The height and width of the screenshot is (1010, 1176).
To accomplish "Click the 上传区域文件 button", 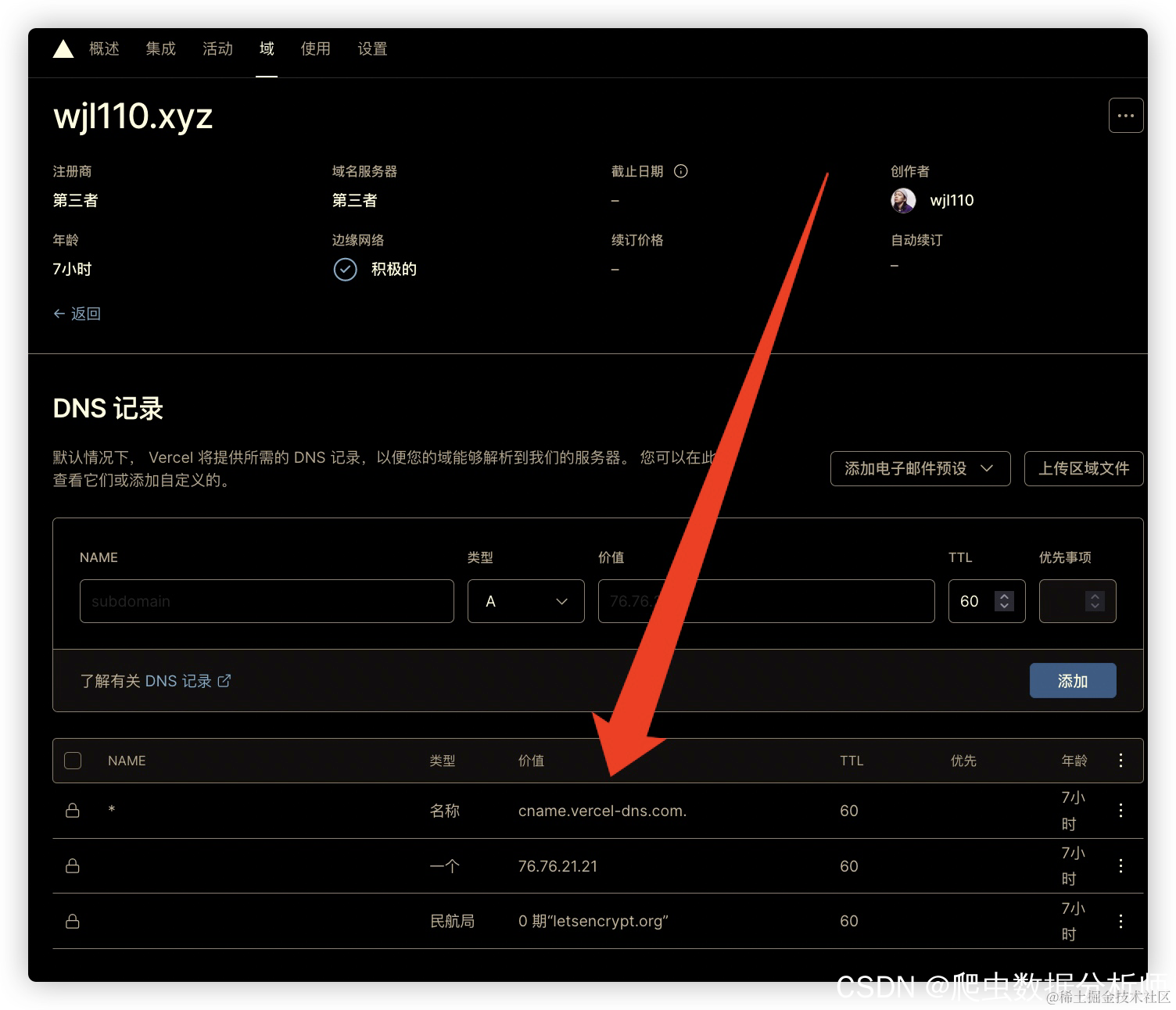I will [1084, 468].
